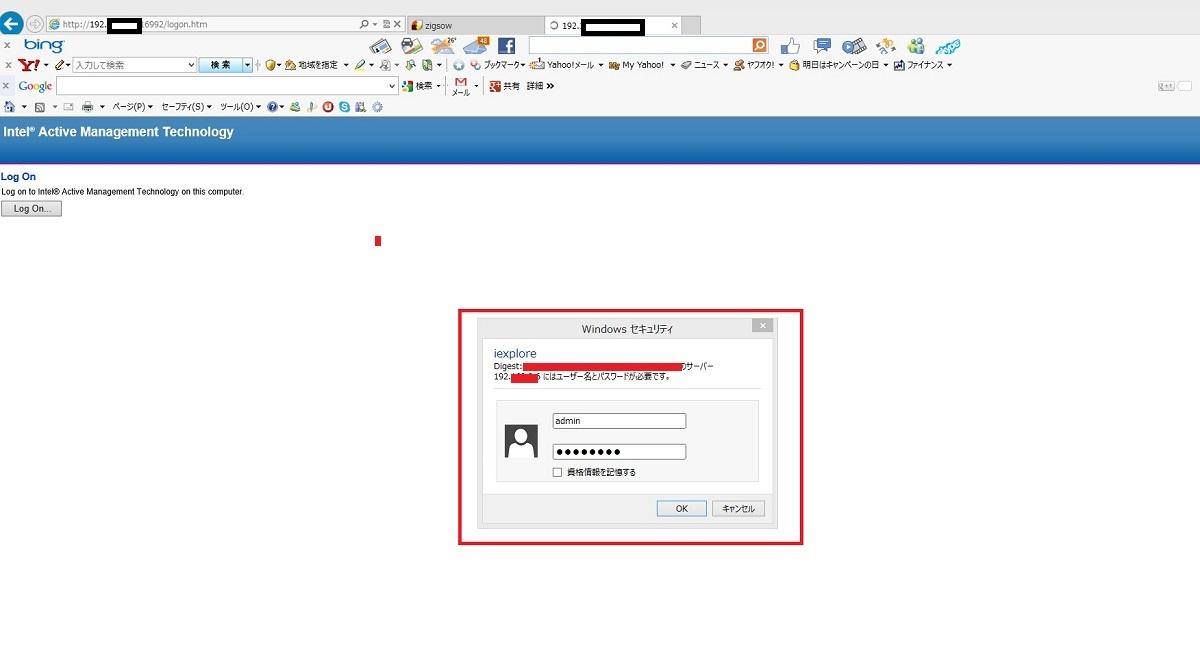
Task: Click username field containing admin
Action: [619, 421]
